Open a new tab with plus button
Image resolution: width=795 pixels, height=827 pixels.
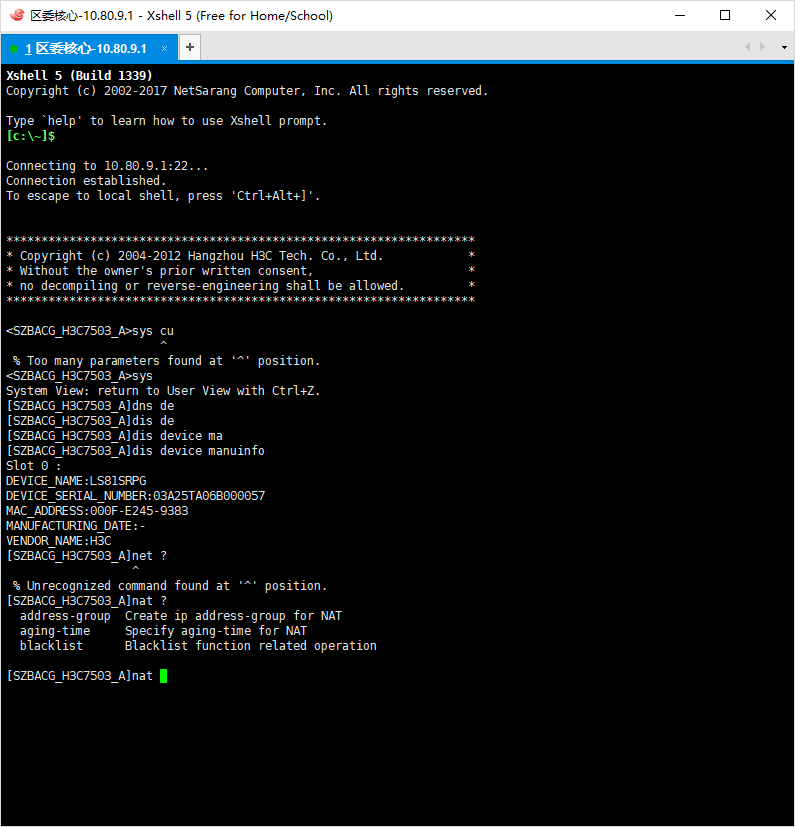click(190, 47)
